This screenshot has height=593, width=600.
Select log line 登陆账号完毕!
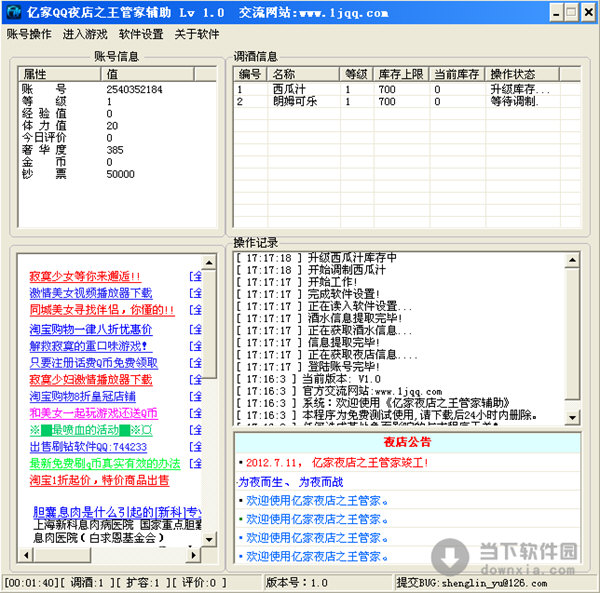tap(344, 367)
